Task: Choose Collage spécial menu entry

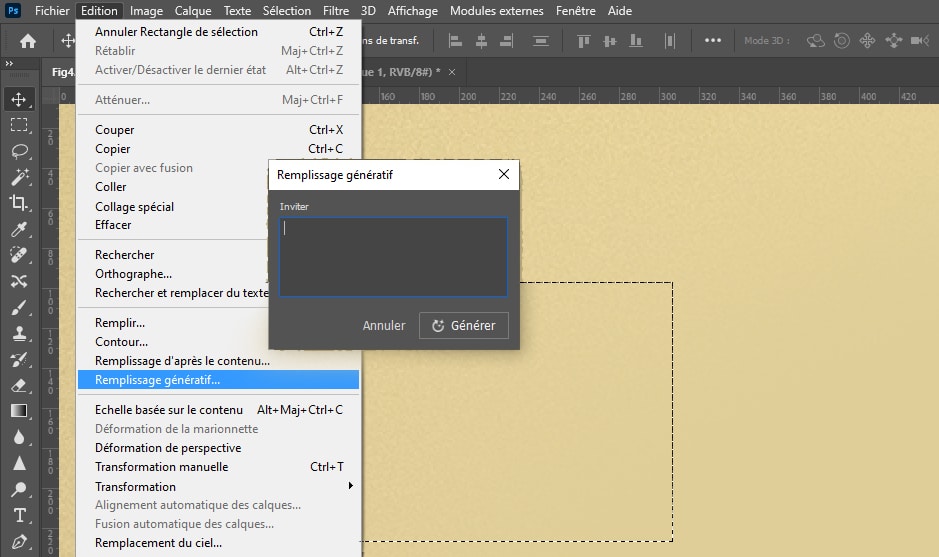Action: click(173, 207)
